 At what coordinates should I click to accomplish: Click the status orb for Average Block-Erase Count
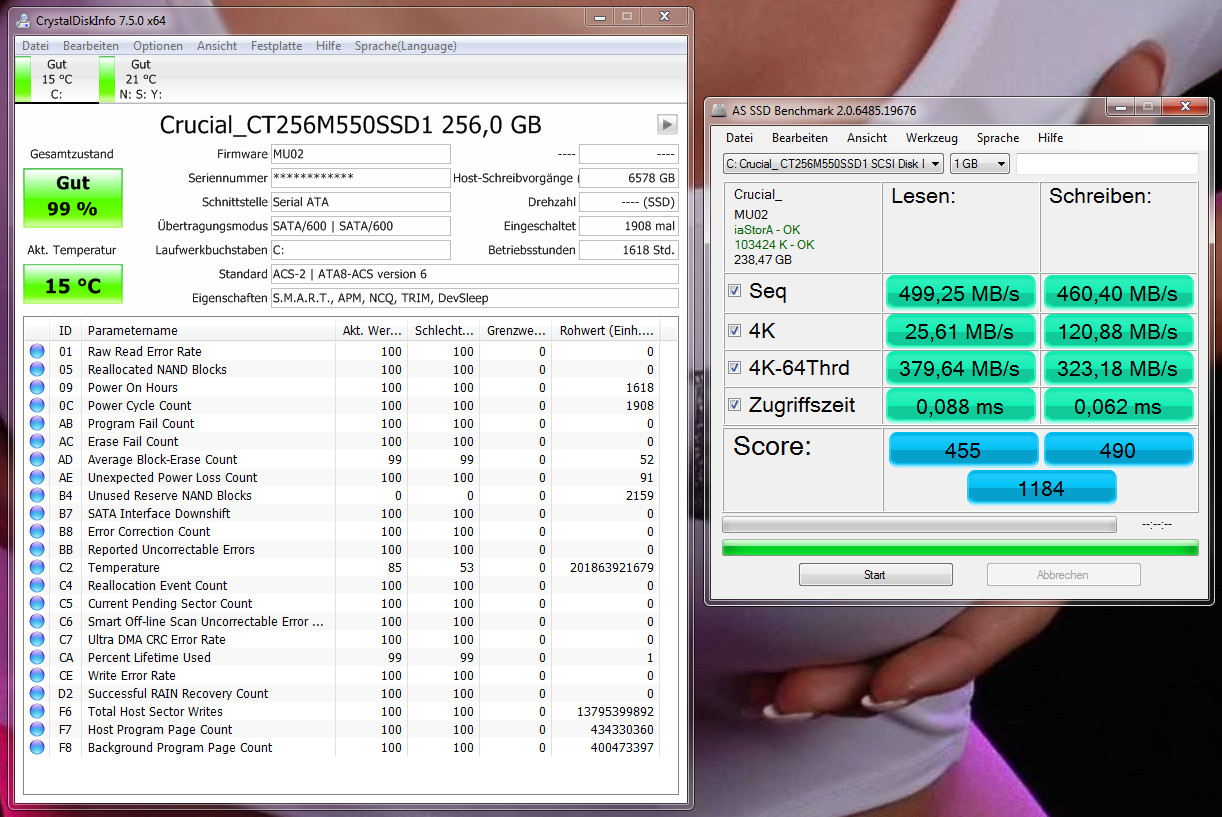pyautogui.click(x=37, y=459)
